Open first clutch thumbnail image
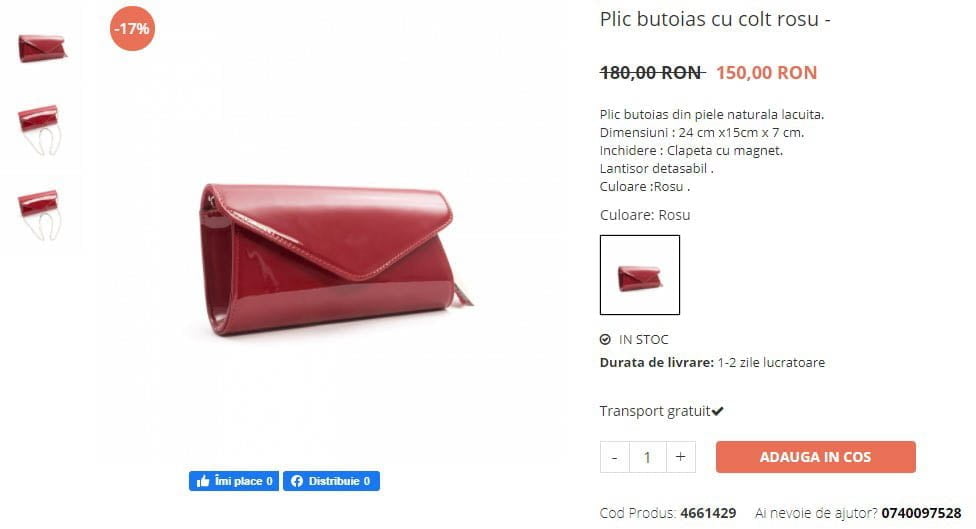This screenshot has height=529, width=976. tap(42, 48)
